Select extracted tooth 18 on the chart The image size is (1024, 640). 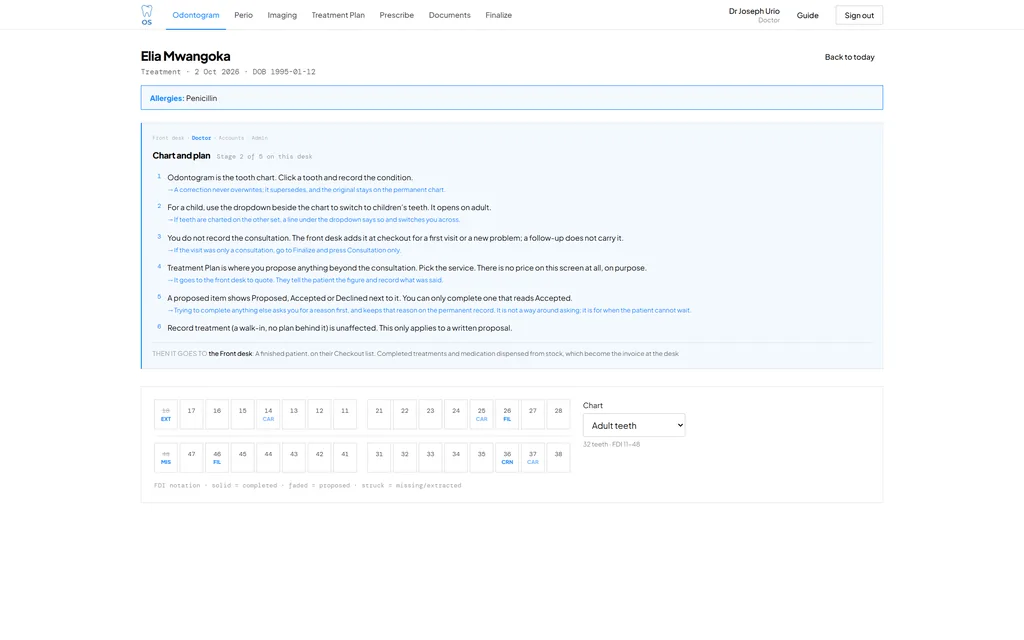166,414
